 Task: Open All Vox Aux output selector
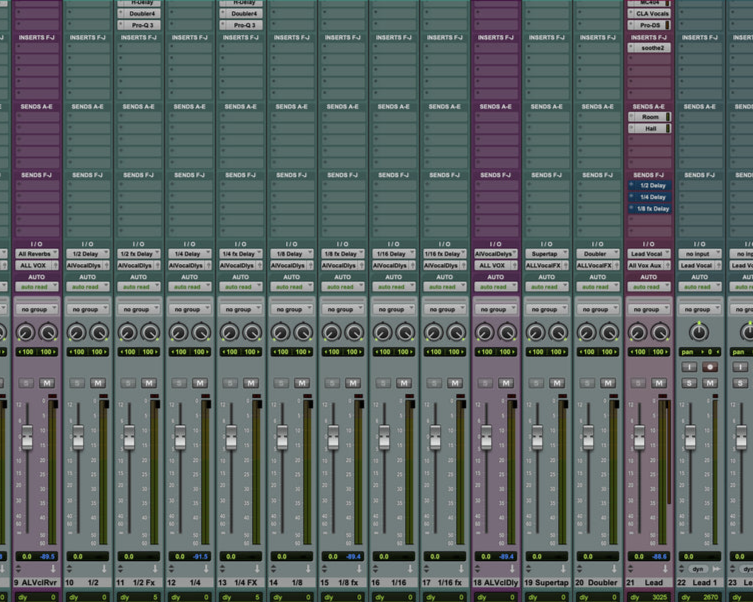649,265
